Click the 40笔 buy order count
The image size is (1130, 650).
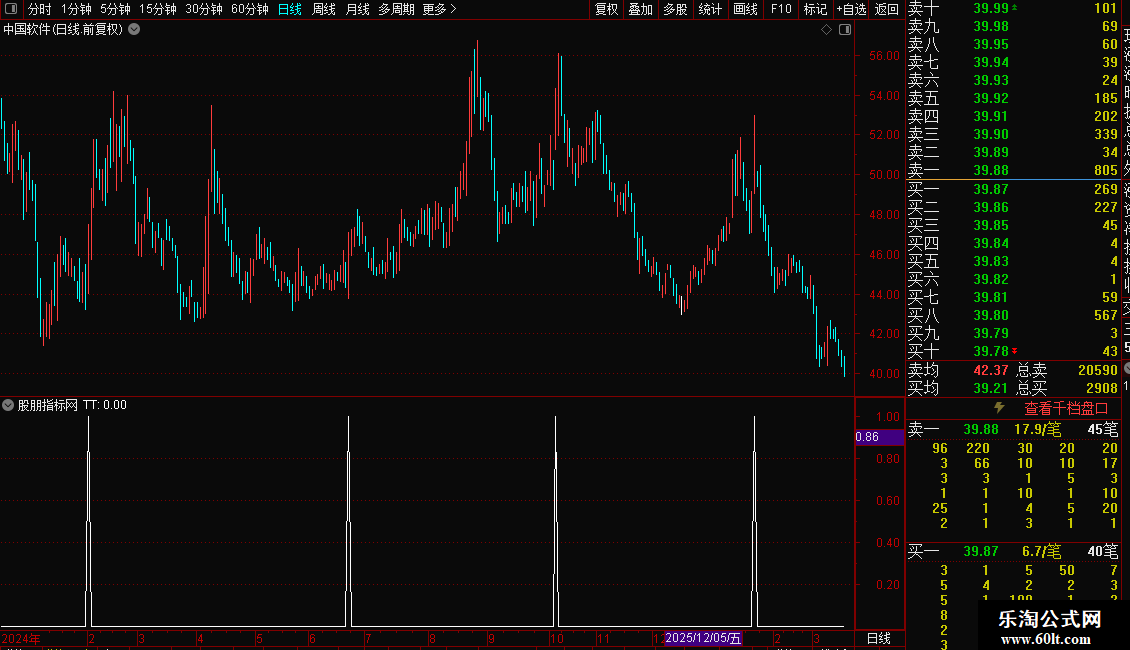click(1103, 551)
